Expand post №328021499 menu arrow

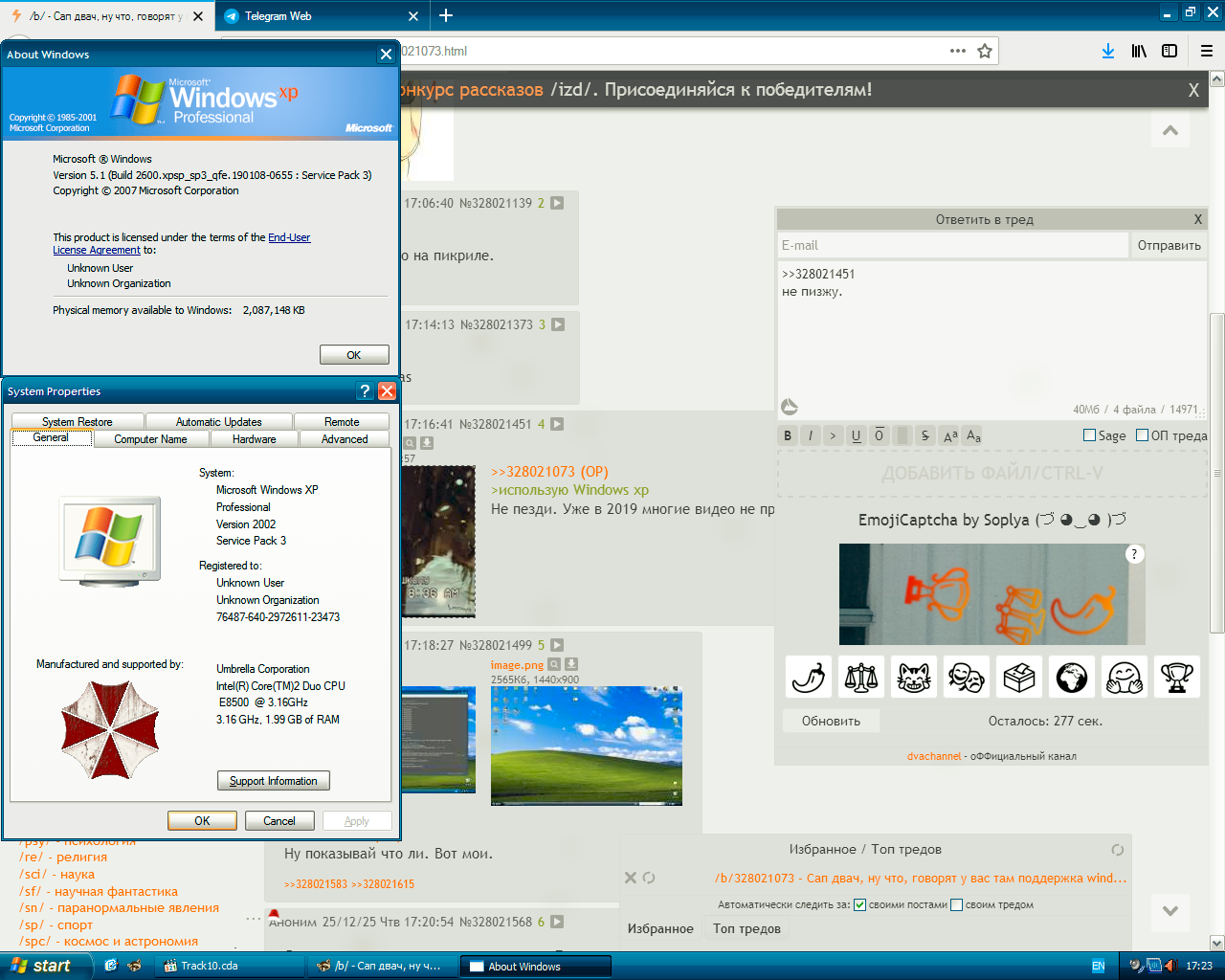click(557, 645)
